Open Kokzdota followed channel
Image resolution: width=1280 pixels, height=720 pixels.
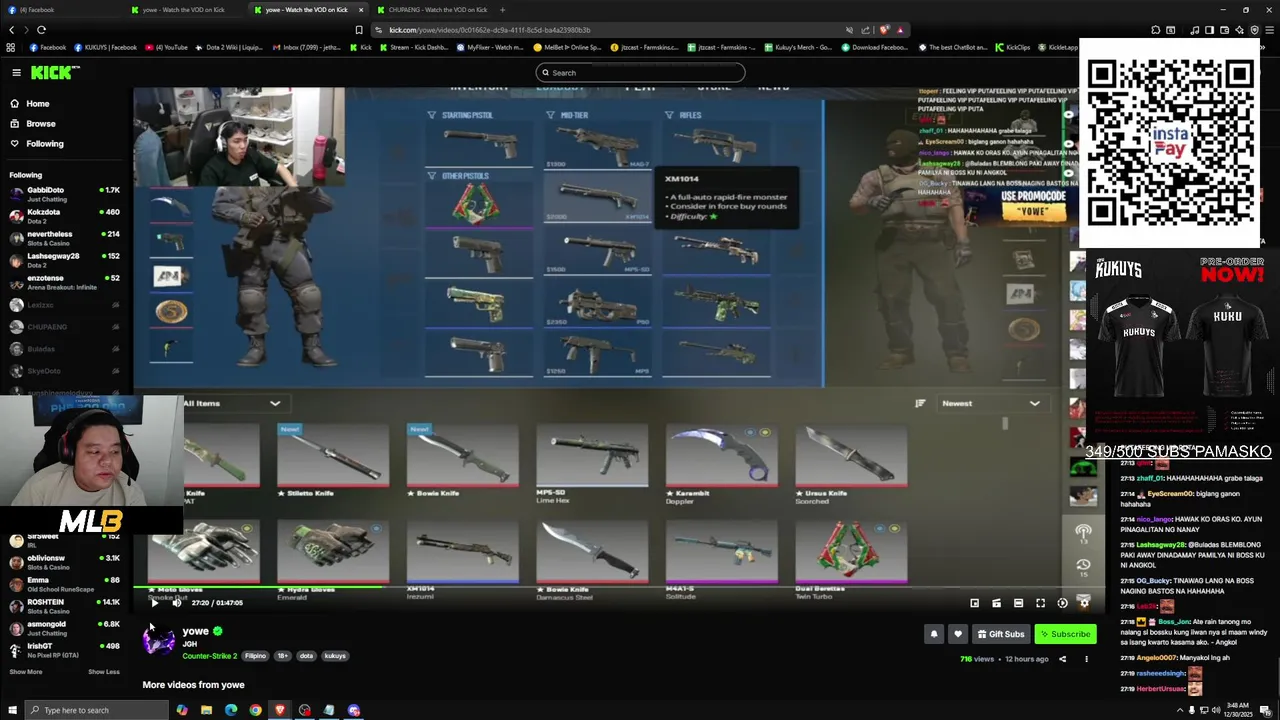(x=65, y=216)
